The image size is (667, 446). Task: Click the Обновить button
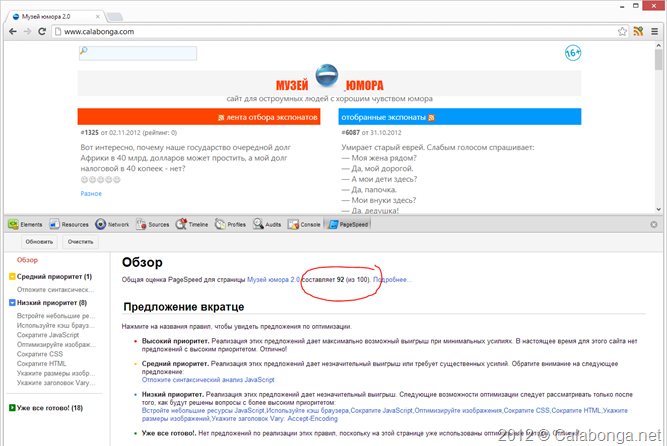tap(39, 242)
